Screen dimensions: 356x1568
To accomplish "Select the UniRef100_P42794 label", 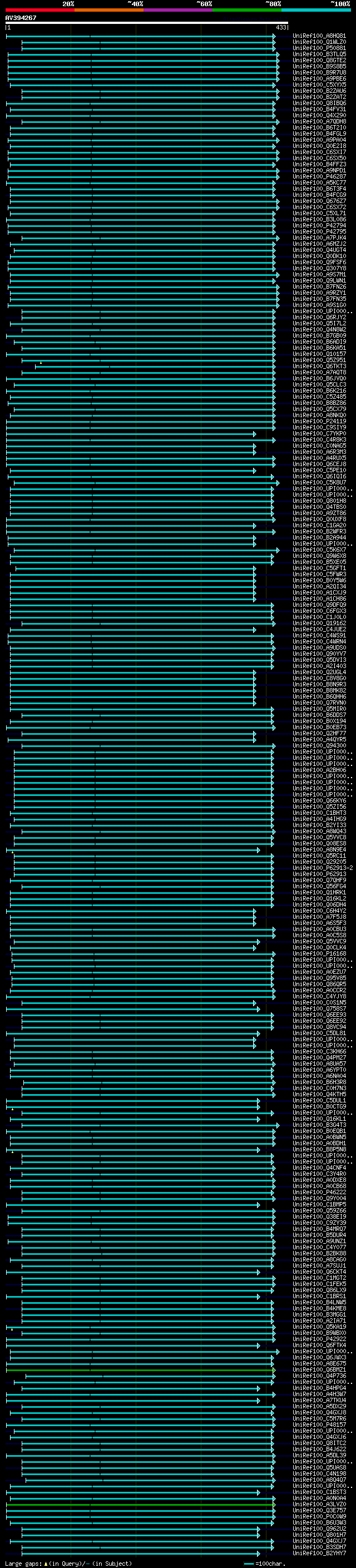I will (319, 225).
